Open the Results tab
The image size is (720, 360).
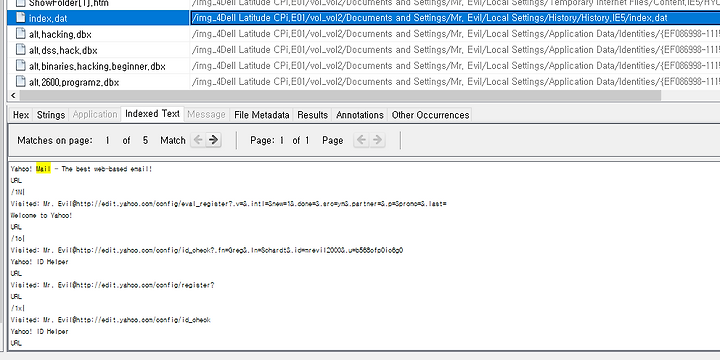tap(313, 115)
